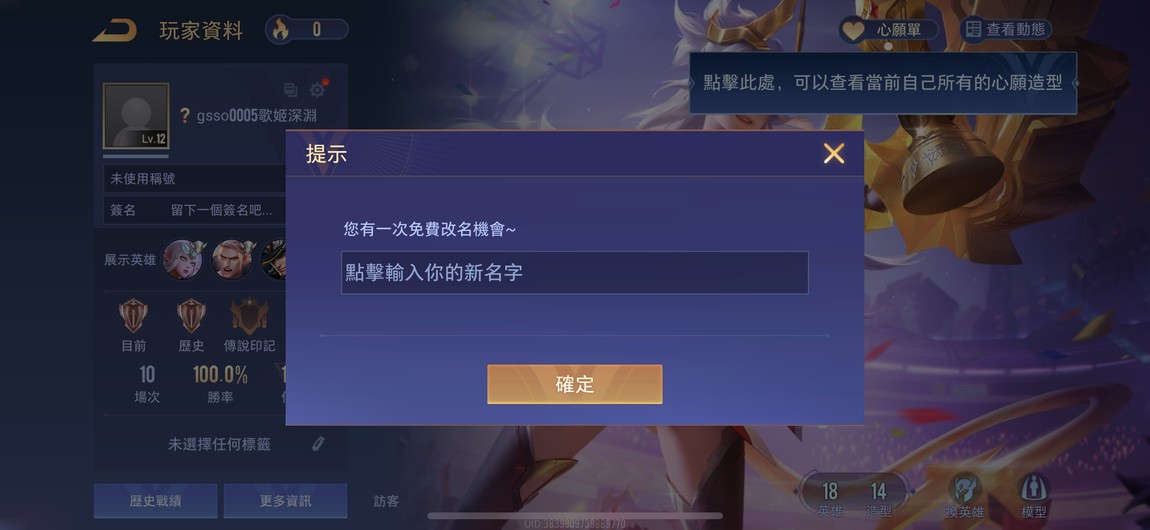Close the 提示 dialog with the X
The height and width of the screenshot is (530, 1150).
point(834,153)
